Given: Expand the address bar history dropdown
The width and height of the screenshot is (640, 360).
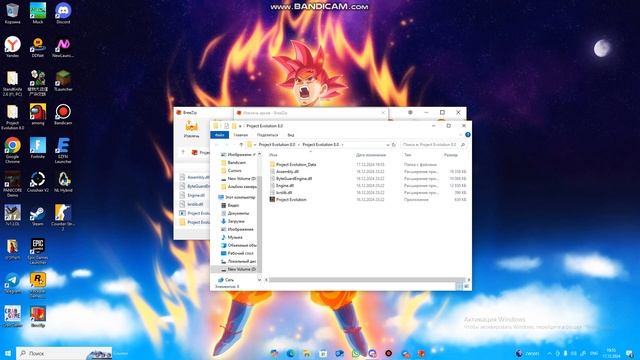Looking at the screenshot, I should click(387, 144).
